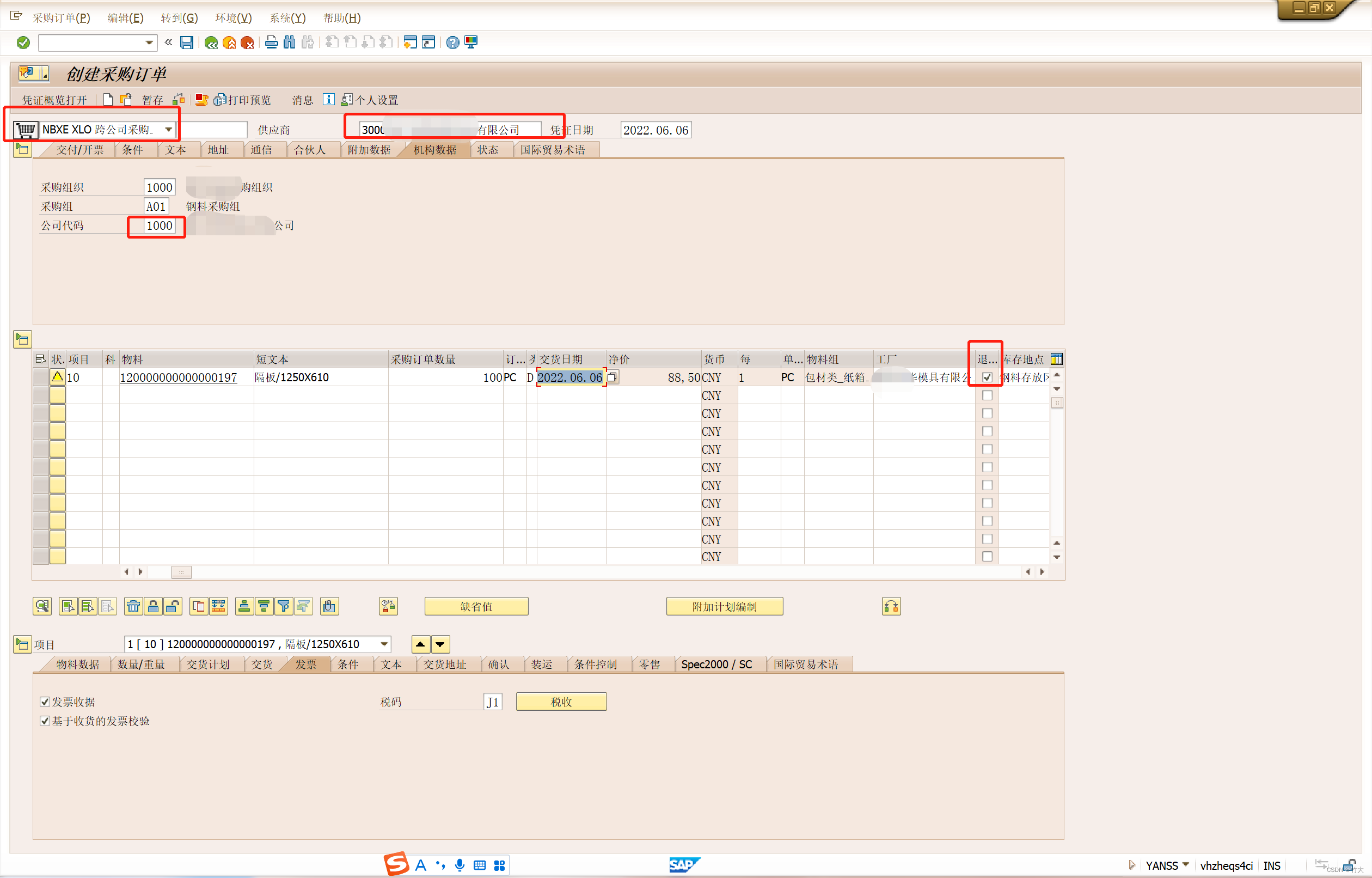Switch to the 交货计划 tab
This screenshot has height=878, width=1372.
(208, 664)
